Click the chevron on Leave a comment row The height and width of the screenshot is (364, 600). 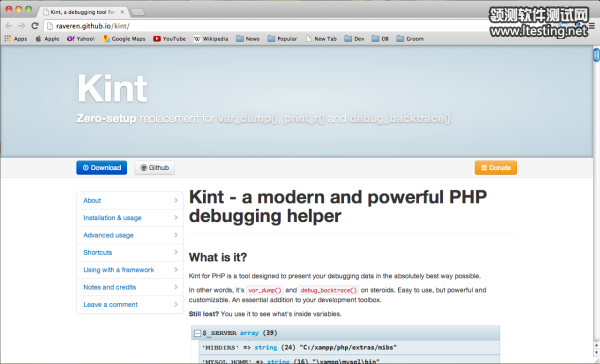coord(176,305)
